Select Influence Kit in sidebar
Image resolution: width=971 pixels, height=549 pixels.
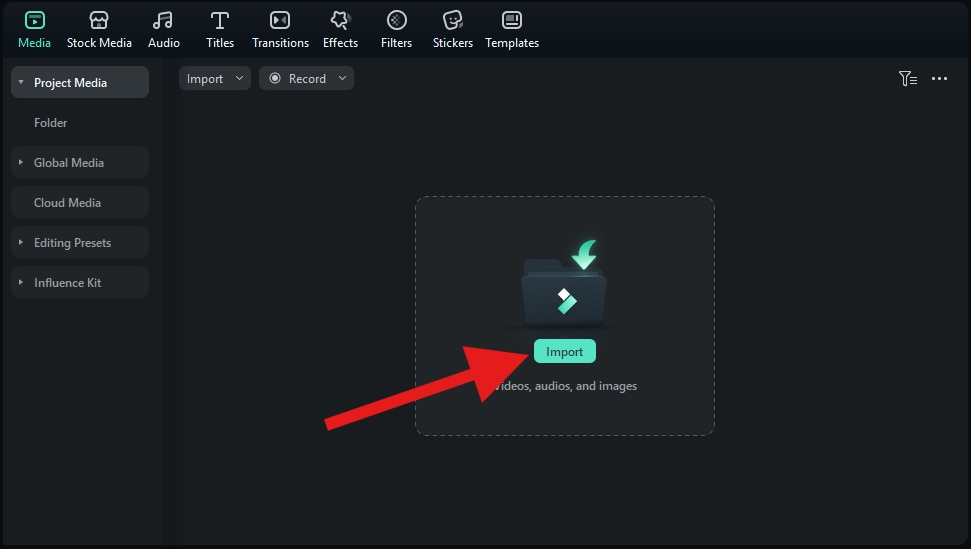click(x=80, y=282)
